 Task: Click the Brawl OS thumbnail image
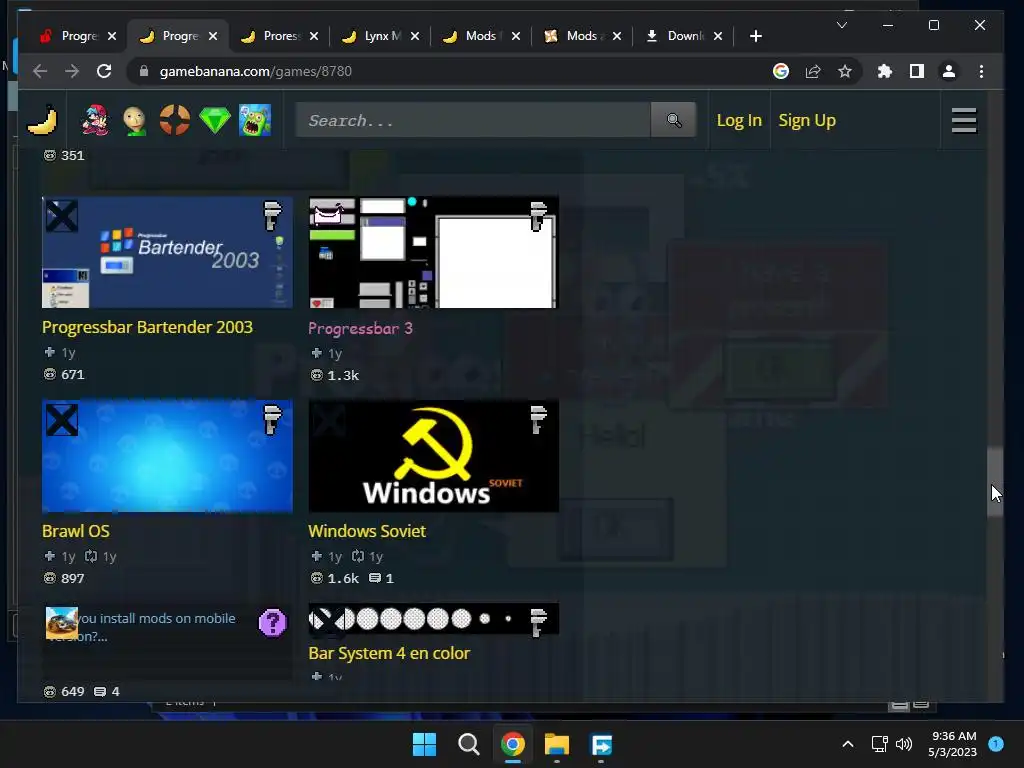(x=167, y=456)
